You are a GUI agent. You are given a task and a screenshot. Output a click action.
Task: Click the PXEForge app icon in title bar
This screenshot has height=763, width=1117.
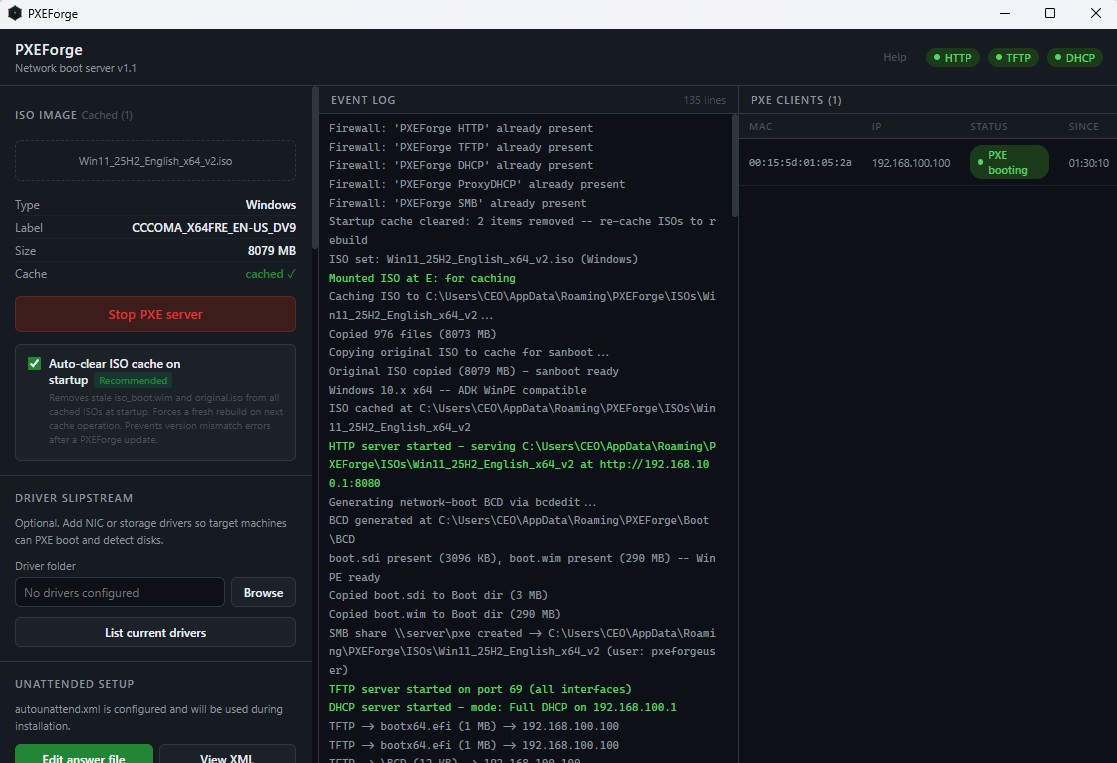[14, 14]
